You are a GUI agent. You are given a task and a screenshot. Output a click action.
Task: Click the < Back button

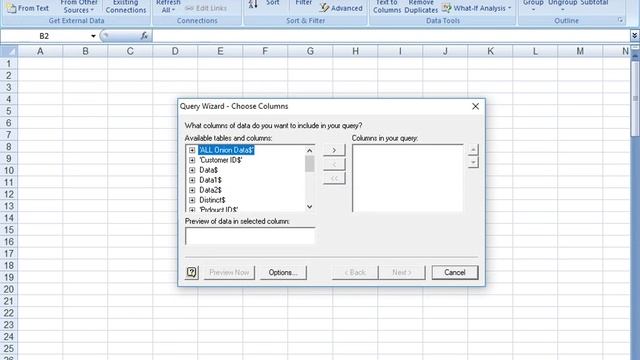coord(355,272)
